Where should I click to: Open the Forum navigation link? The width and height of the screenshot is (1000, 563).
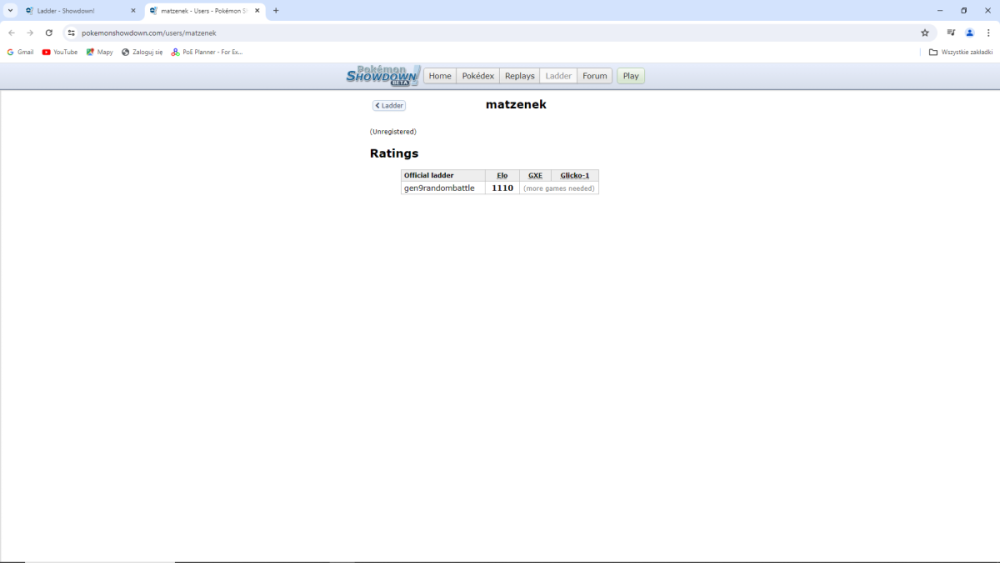595,76
